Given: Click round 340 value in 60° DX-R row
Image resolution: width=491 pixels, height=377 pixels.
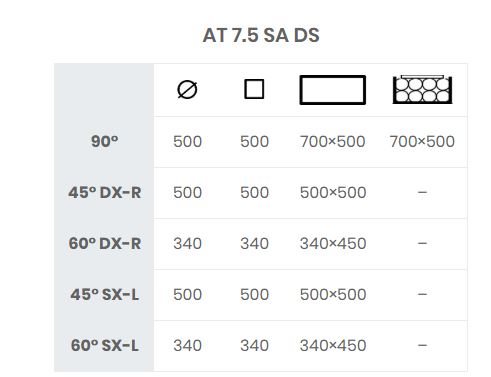Looking at the screenshot, I should [187, 243].
